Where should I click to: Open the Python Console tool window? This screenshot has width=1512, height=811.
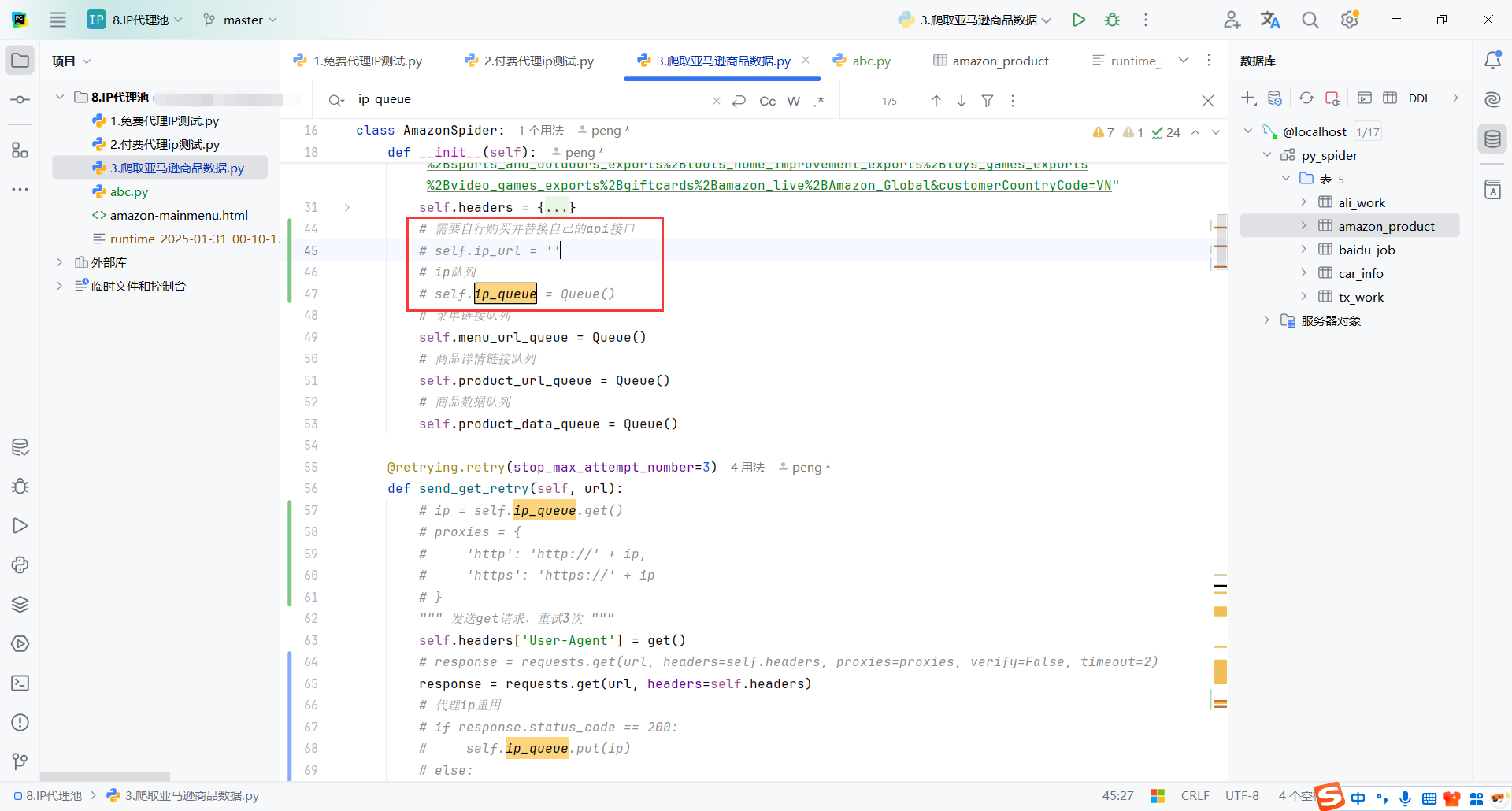(x=20, y=565)
